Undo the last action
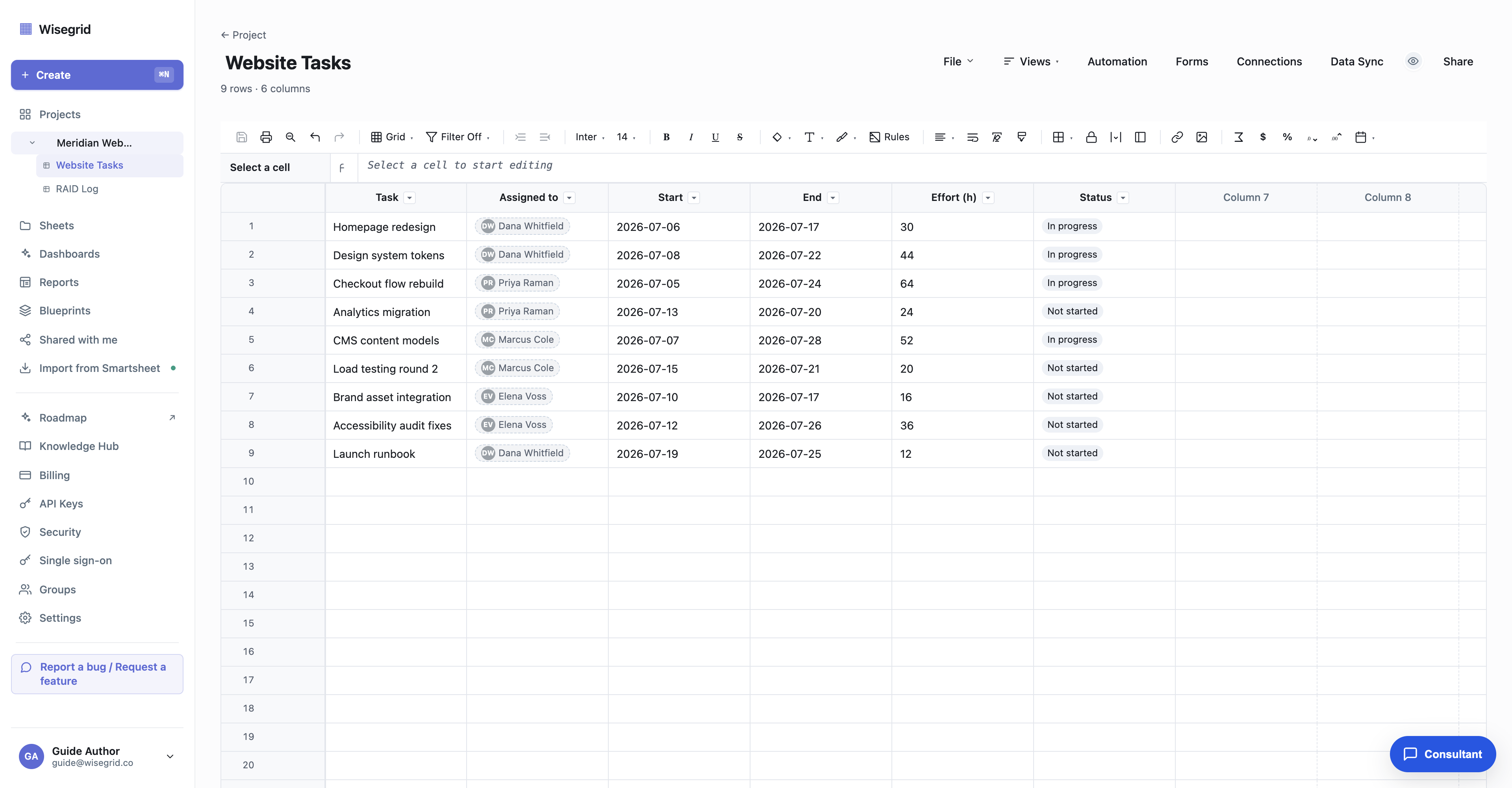The width and height of the screenshot is (1512, 788). point(315,137)
